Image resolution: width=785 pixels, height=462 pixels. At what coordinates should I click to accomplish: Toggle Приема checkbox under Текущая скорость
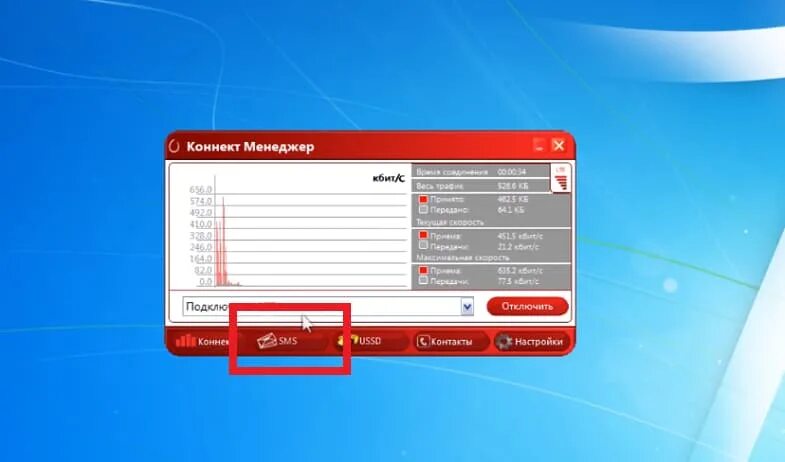(x=423, y=235)
